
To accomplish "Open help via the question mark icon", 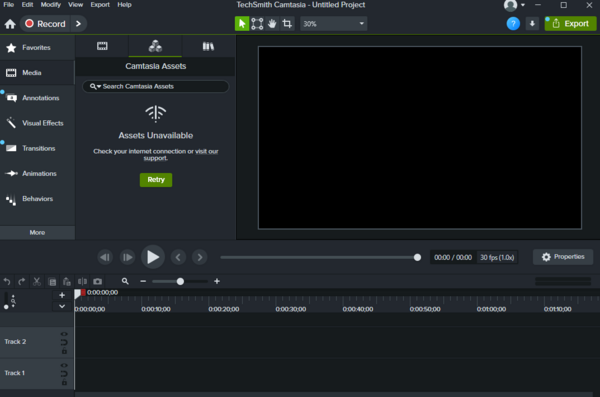I will tap(513, 24).
